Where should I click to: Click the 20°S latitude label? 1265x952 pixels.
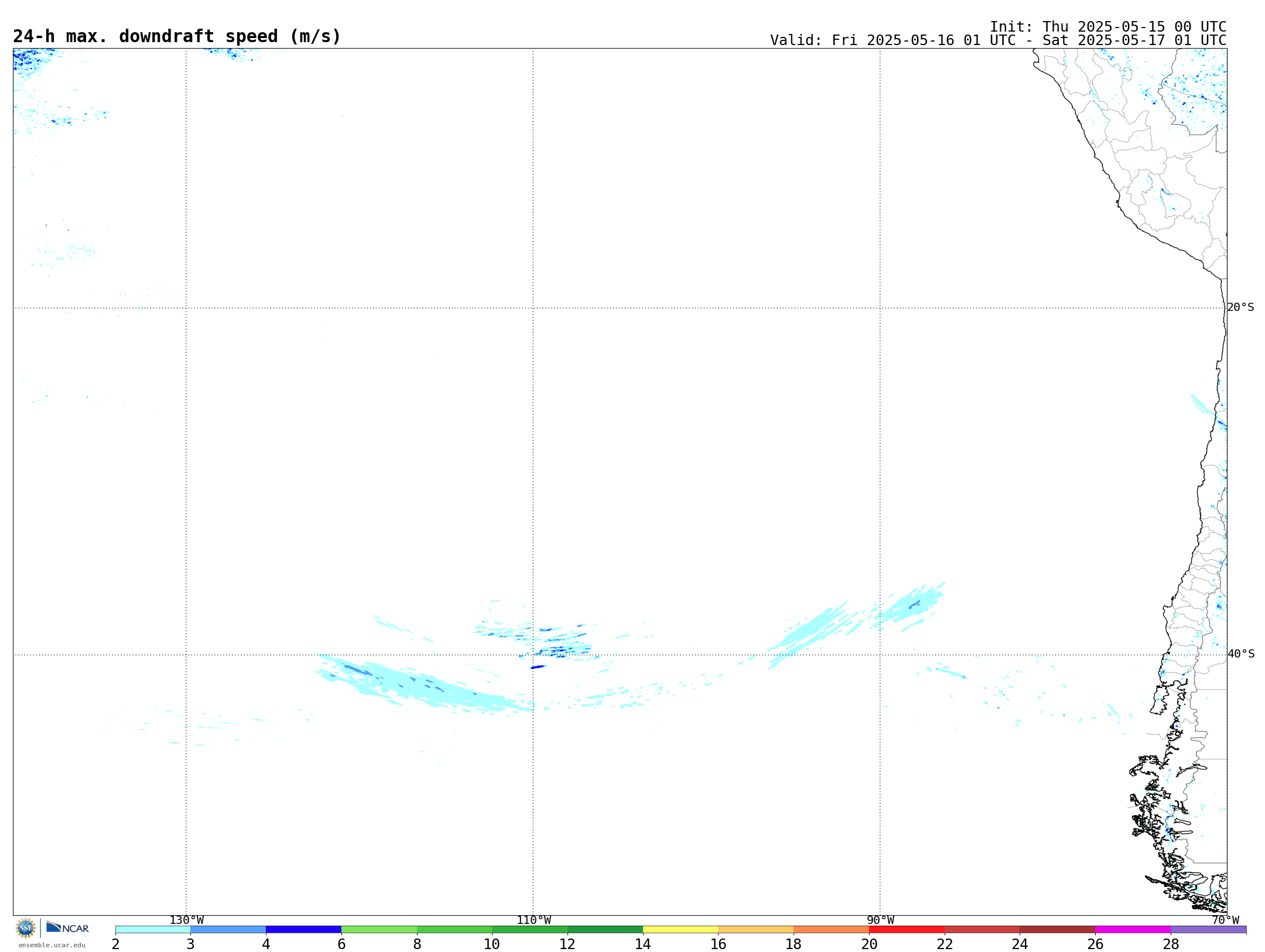(x=1240, y=307)
